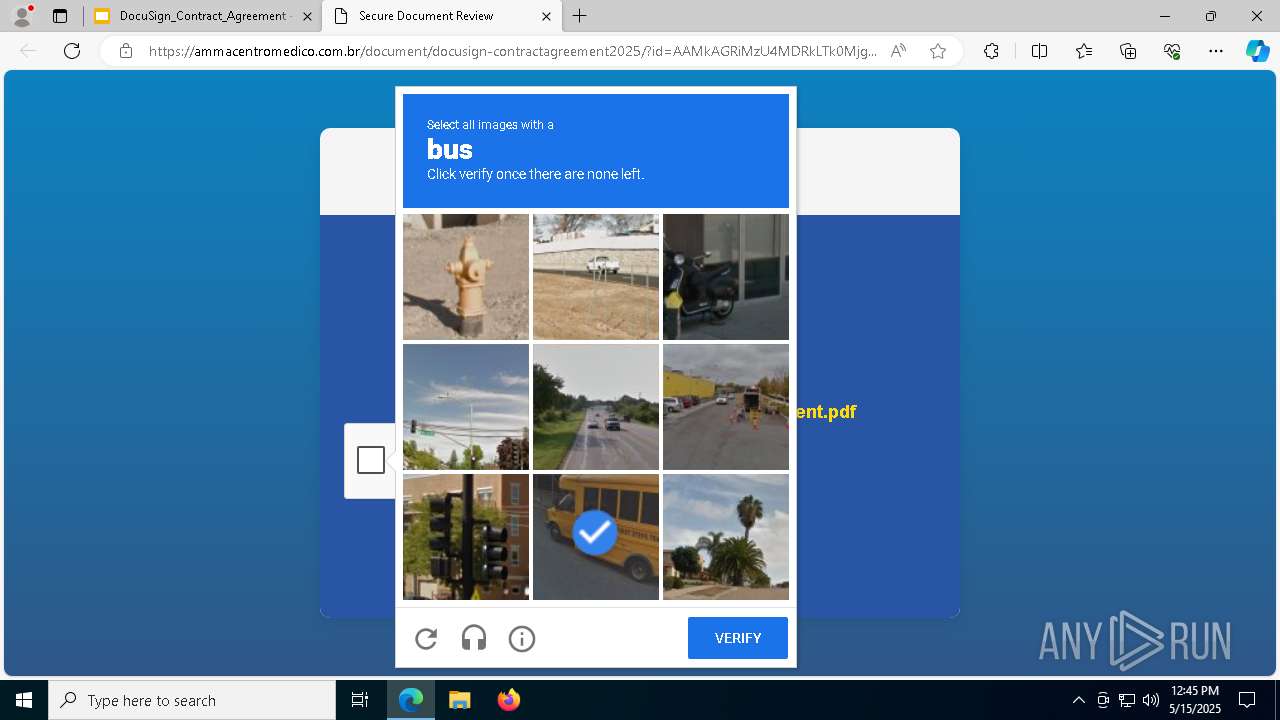Select the parked black scooter image tile
1280x720 pixels.
point(726,277)
